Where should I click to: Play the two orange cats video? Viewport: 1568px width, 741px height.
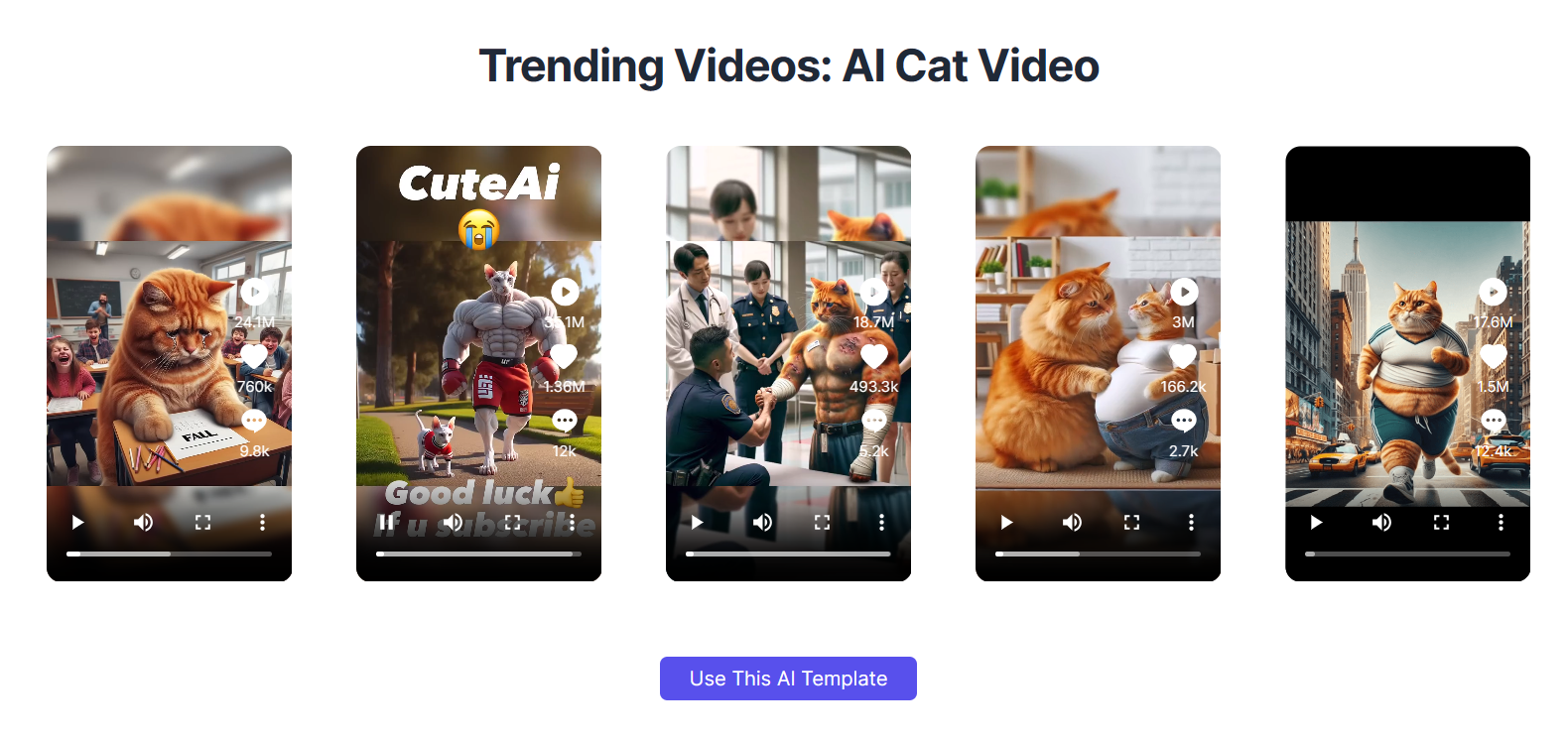pos(1006,522)
